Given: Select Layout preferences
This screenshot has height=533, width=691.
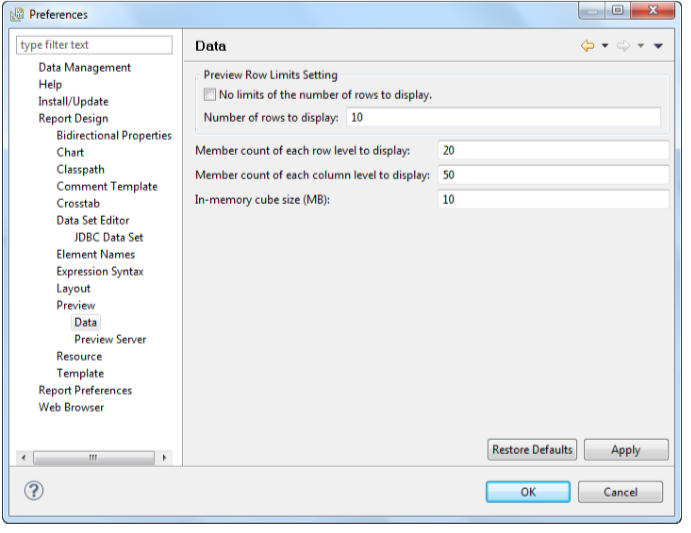Looking at the screenshot, I should (x=74, y=288).
